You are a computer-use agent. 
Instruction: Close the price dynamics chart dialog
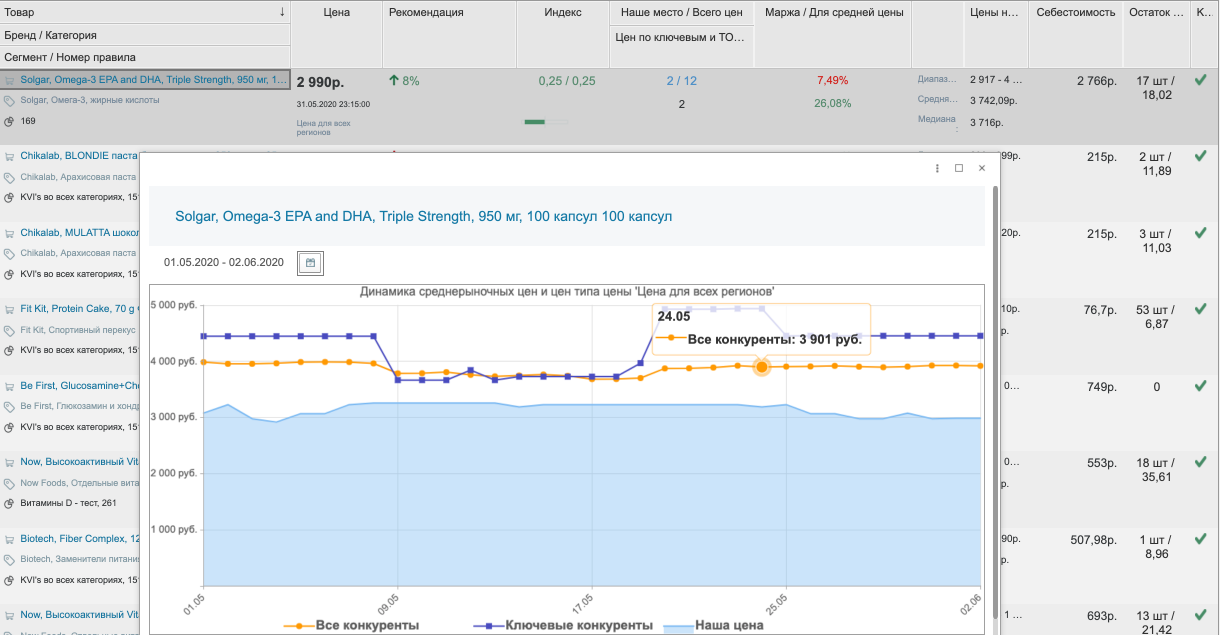(x=982, y=168)
